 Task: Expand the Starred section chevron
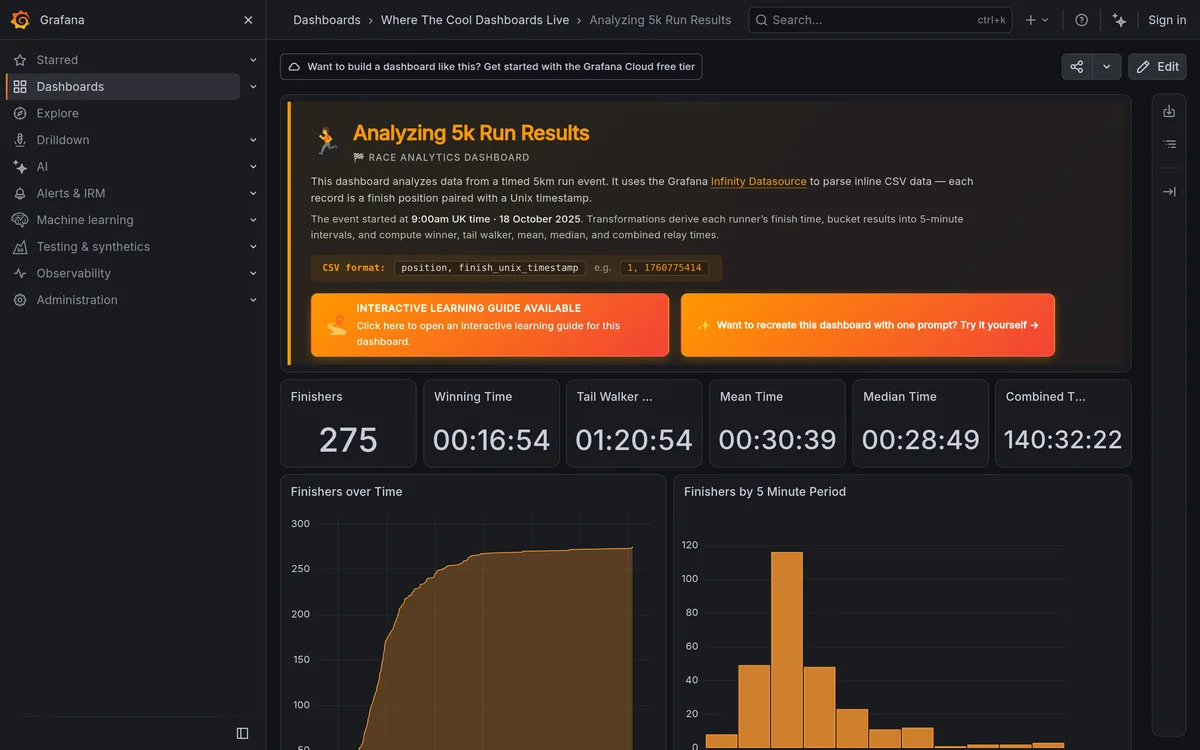(253, 60)
